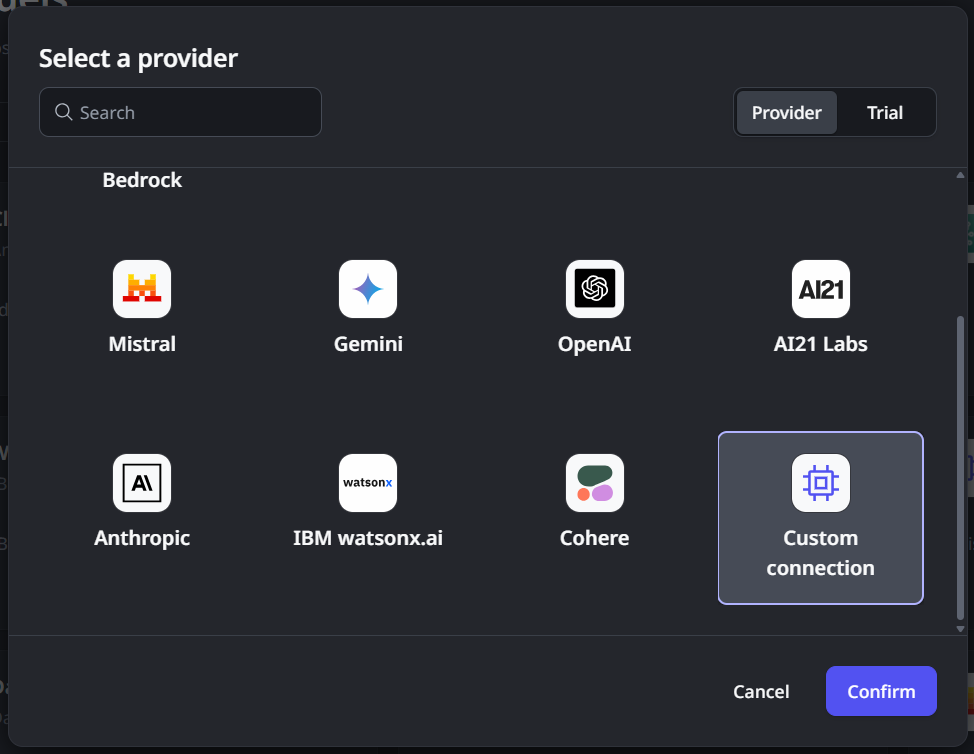Deselect the highlighted Custom connection tile

[820, 518]
